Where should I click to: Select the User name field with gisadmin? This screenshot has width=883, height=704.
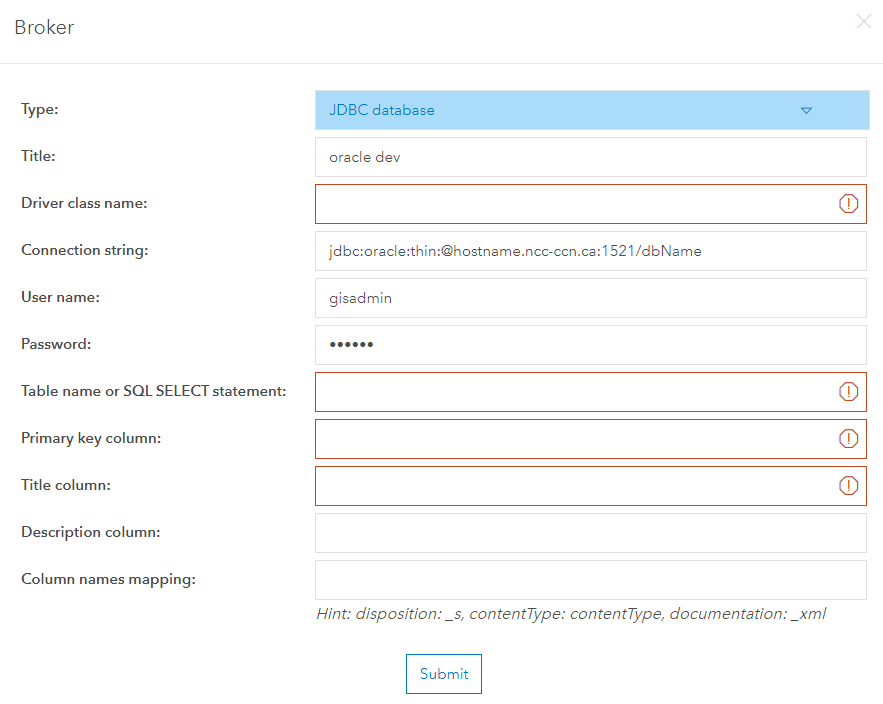point(590,298)
